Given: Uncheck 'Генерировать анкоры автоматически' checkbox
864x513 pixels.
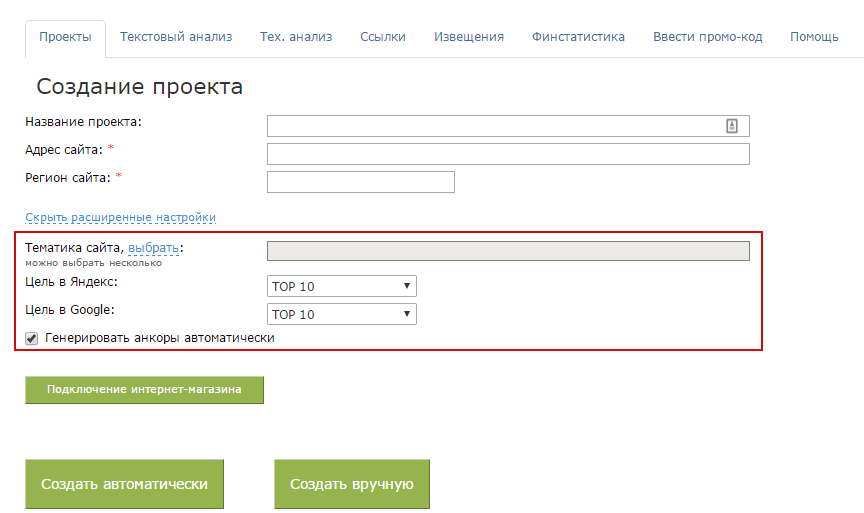Looking at the screenshot, I should coord(32,339).
